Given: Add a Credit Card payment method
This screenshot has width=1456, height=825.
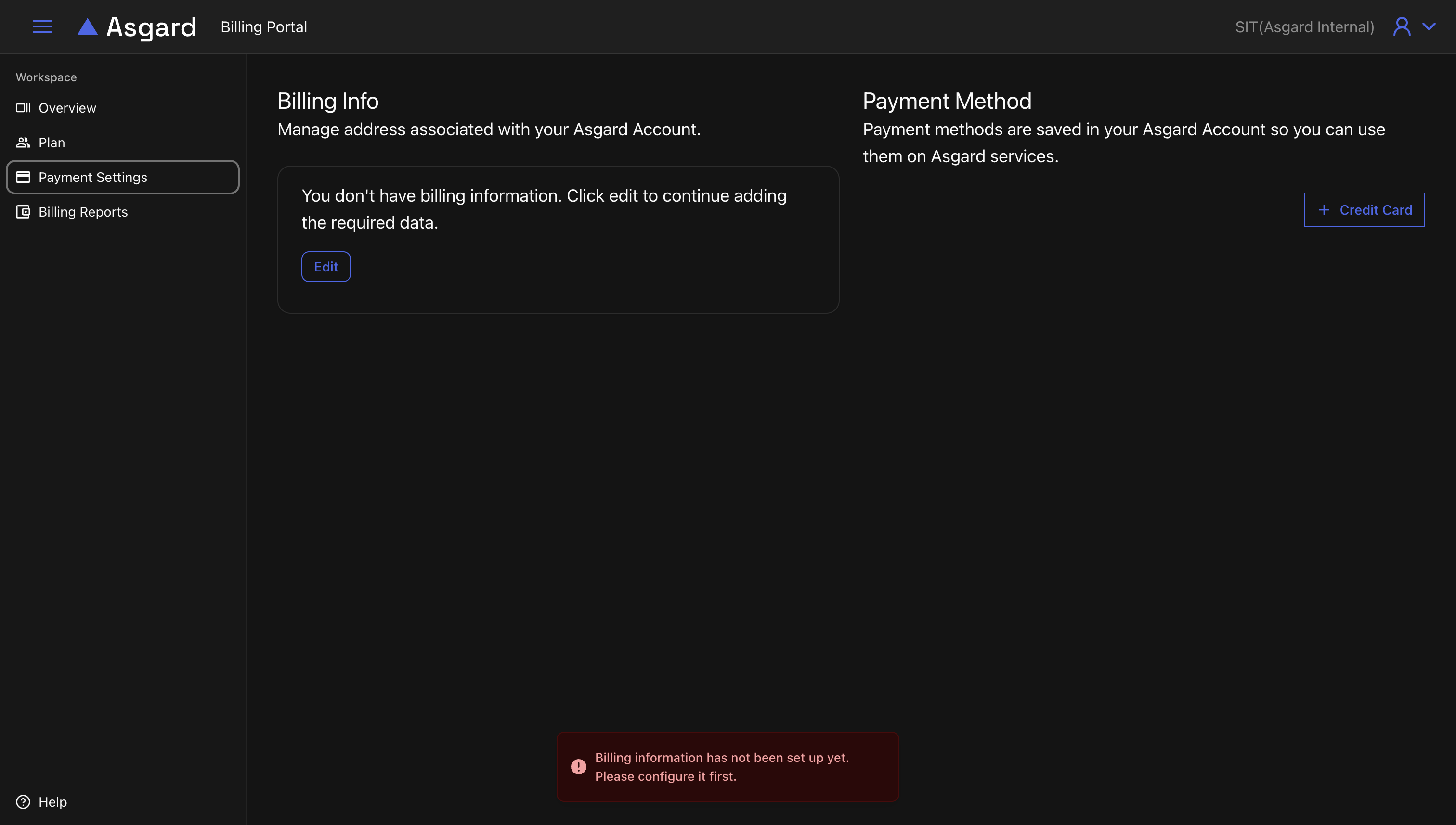Looking at the screenshot, I should click(1364, 210).
